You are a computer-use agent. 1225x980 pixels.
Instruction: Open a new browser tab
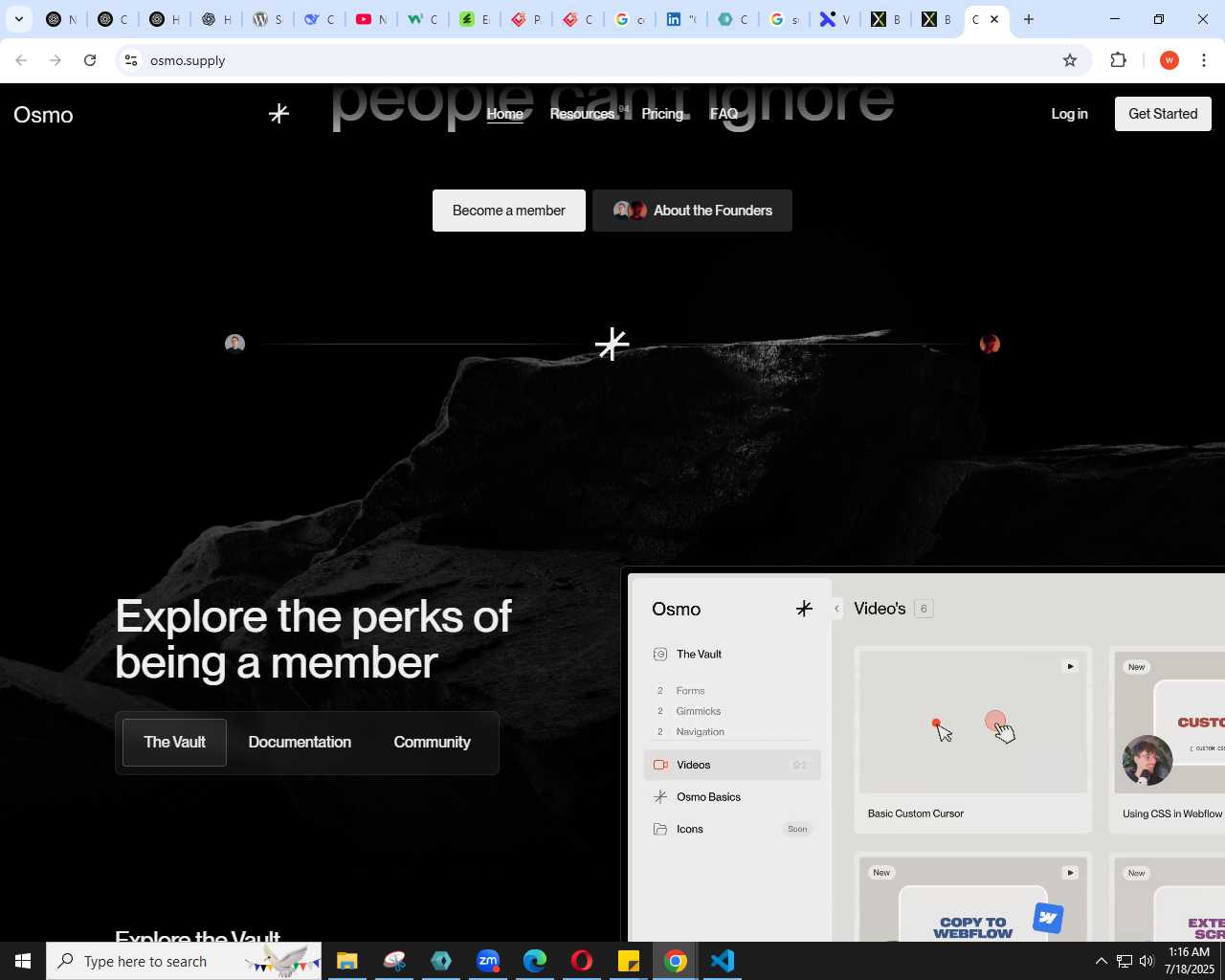coord(1029,19)
